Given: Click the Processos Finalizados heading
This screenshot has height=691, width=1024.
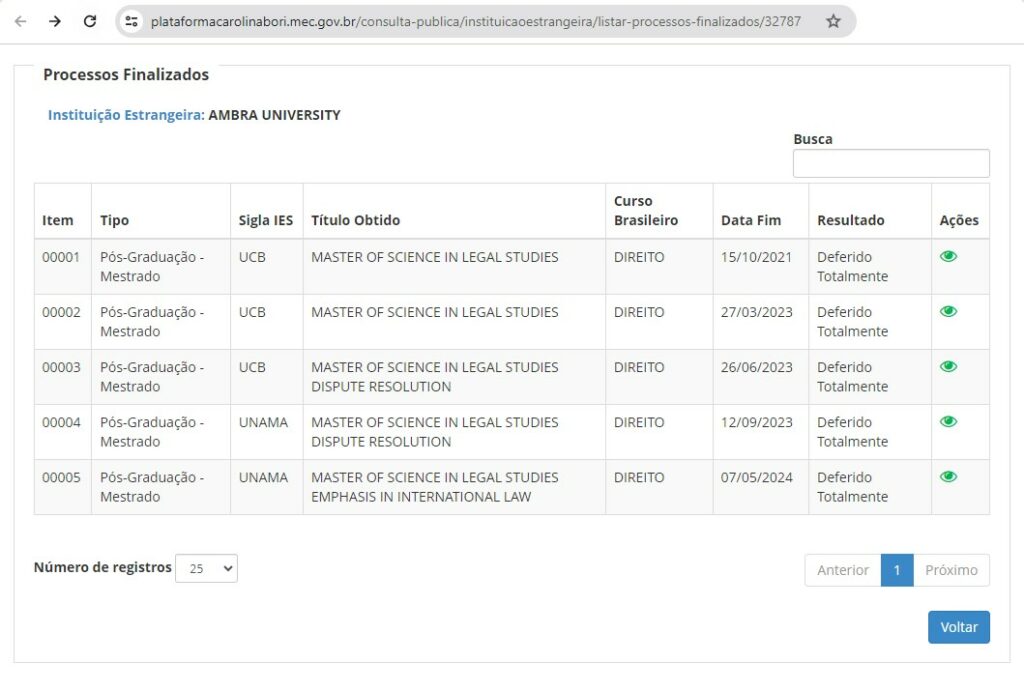Looking at the screenshot, I should (126, 74).
